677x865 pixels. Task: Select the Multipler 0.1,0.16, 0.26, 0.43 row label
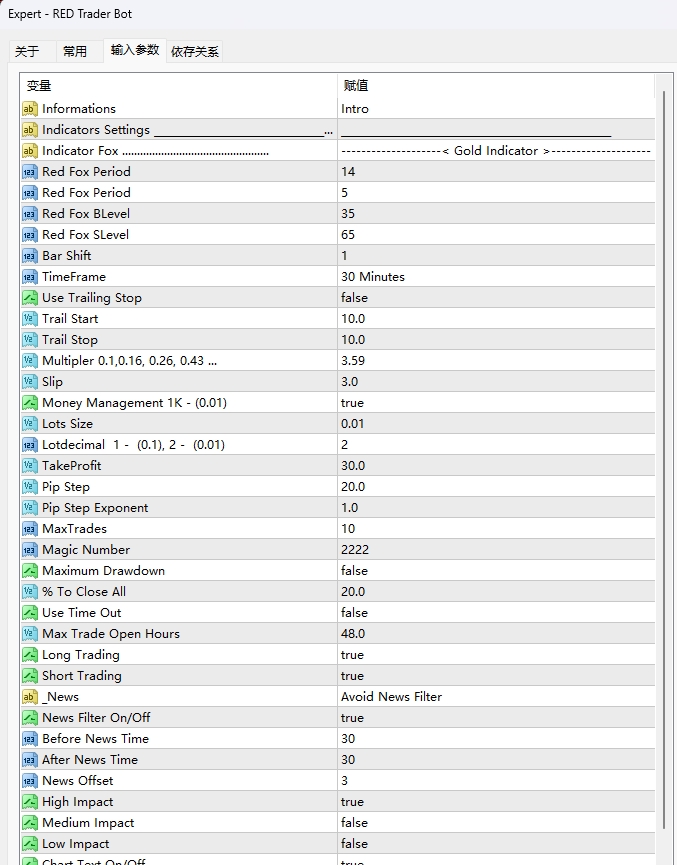(129, 361)
